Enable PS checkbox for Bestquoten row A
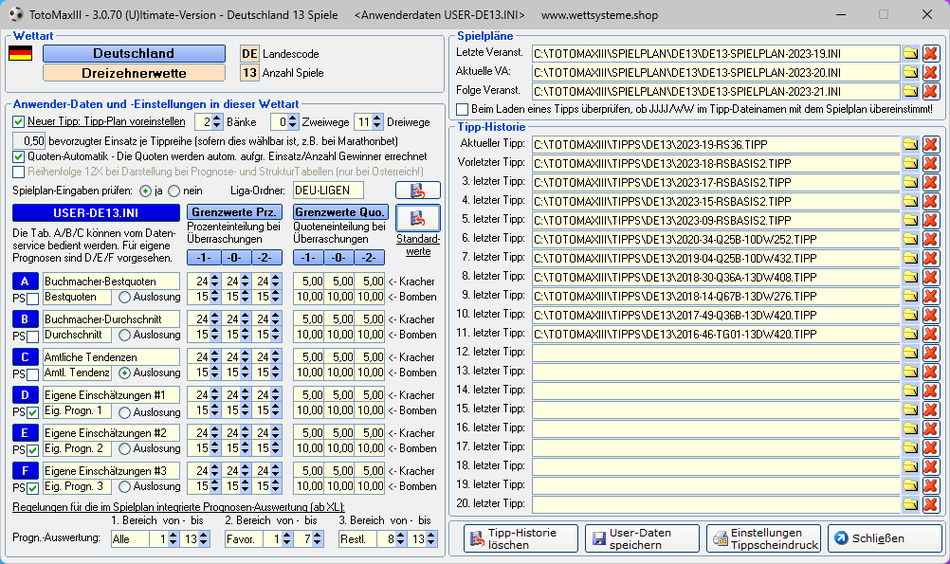950x564 pixels. click(x=33, y=298)
